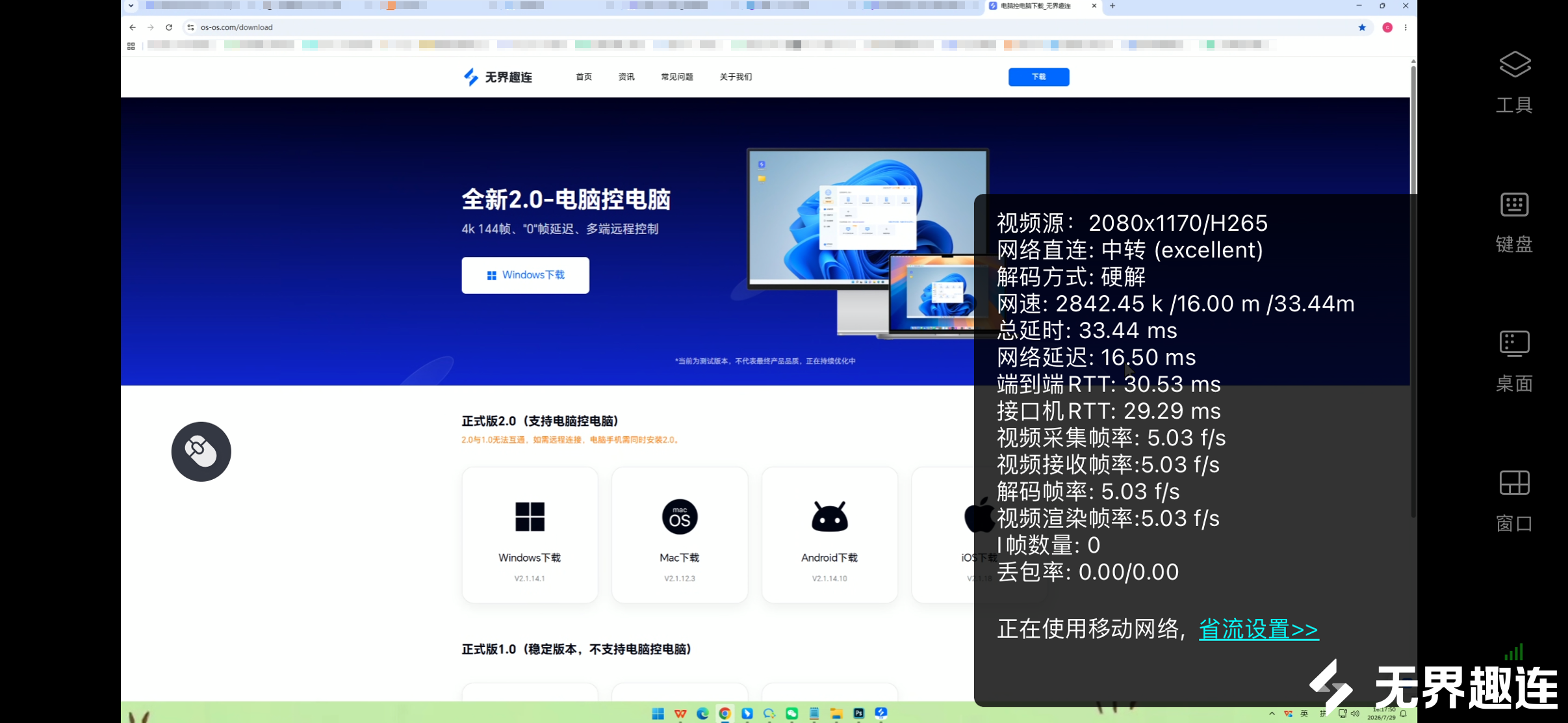Open the 窗口 window switcher icon
The height and width of the screenshot is (723, 1568).
pos(1515,483)
